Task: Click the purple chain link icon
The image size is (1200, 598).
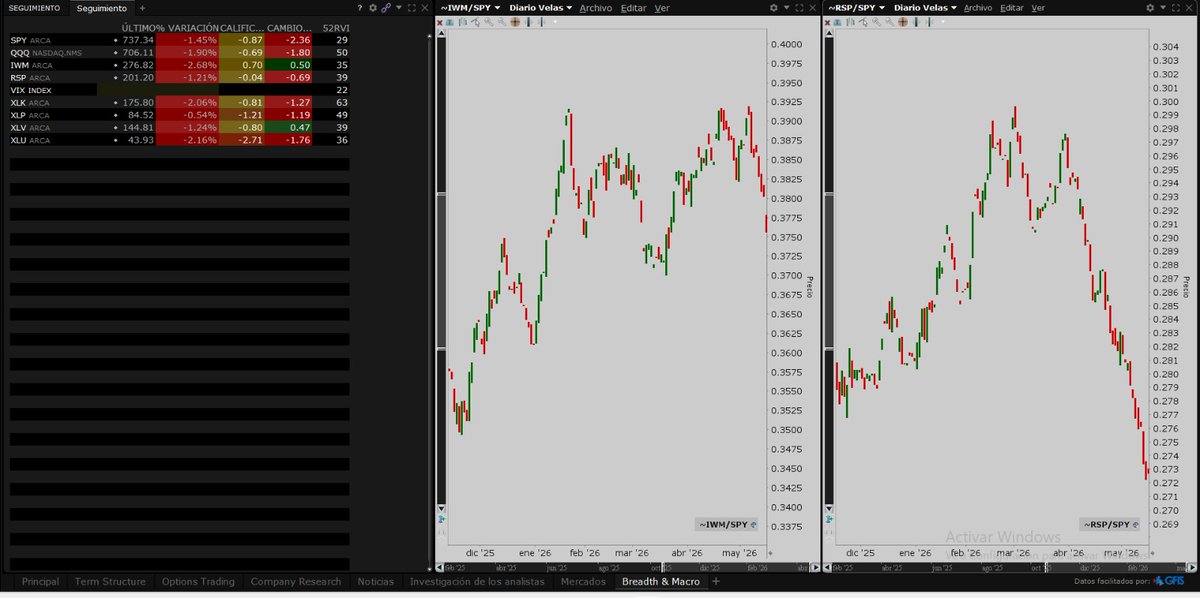Action: click(x=386, y=7)
